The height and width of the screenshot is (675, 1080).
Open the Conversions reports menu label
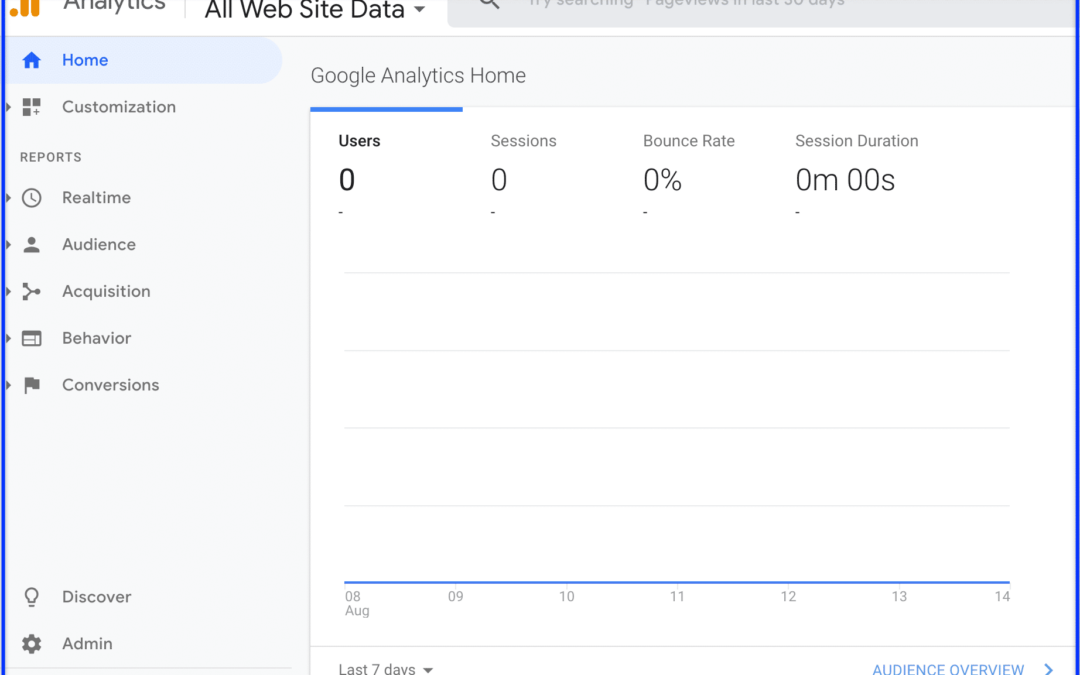tap(111, 385)
